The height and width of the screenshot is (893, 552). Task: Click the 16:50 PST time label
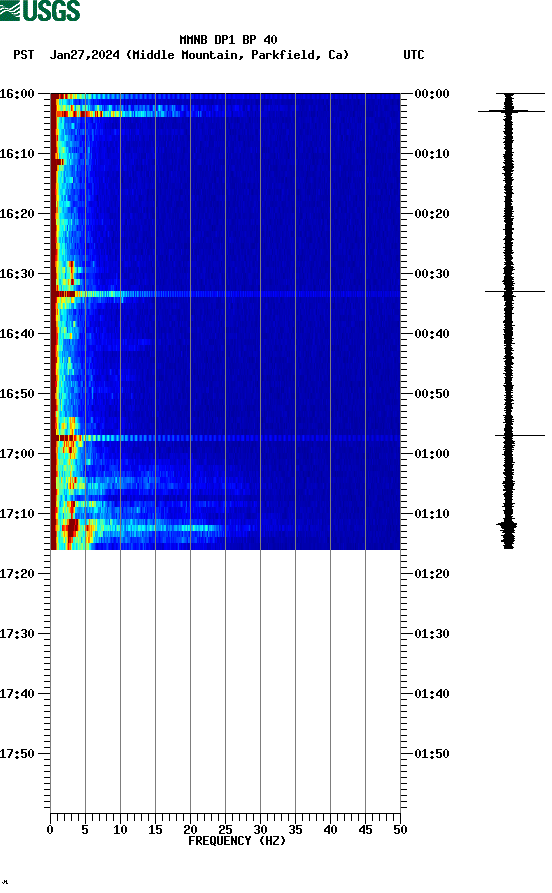[17, 394]
